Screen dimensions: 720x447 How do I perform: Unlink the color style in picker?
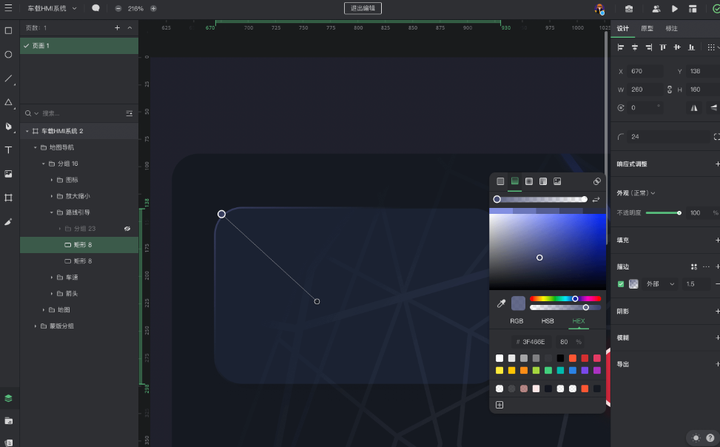pyautogui.click(x=596, y=181)
